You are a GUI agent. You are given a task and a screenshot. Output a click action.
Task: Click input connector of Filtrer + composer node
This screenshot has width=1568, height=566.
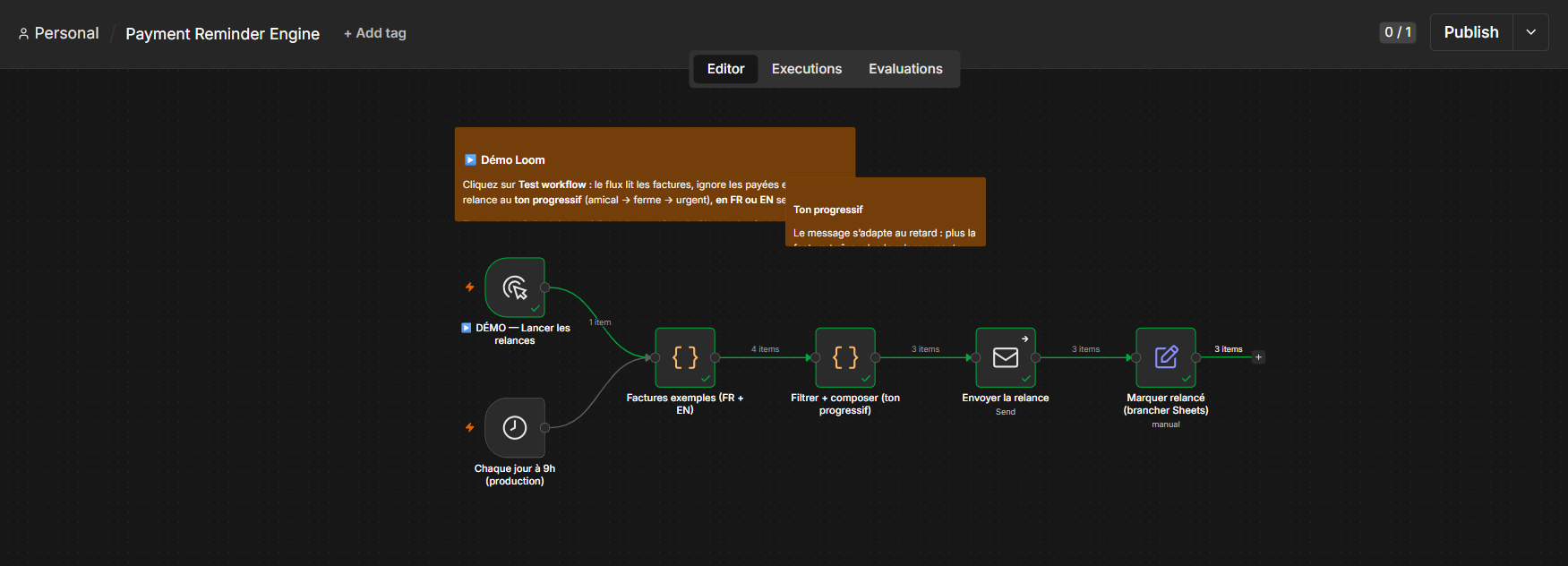(x=816, y=357)
